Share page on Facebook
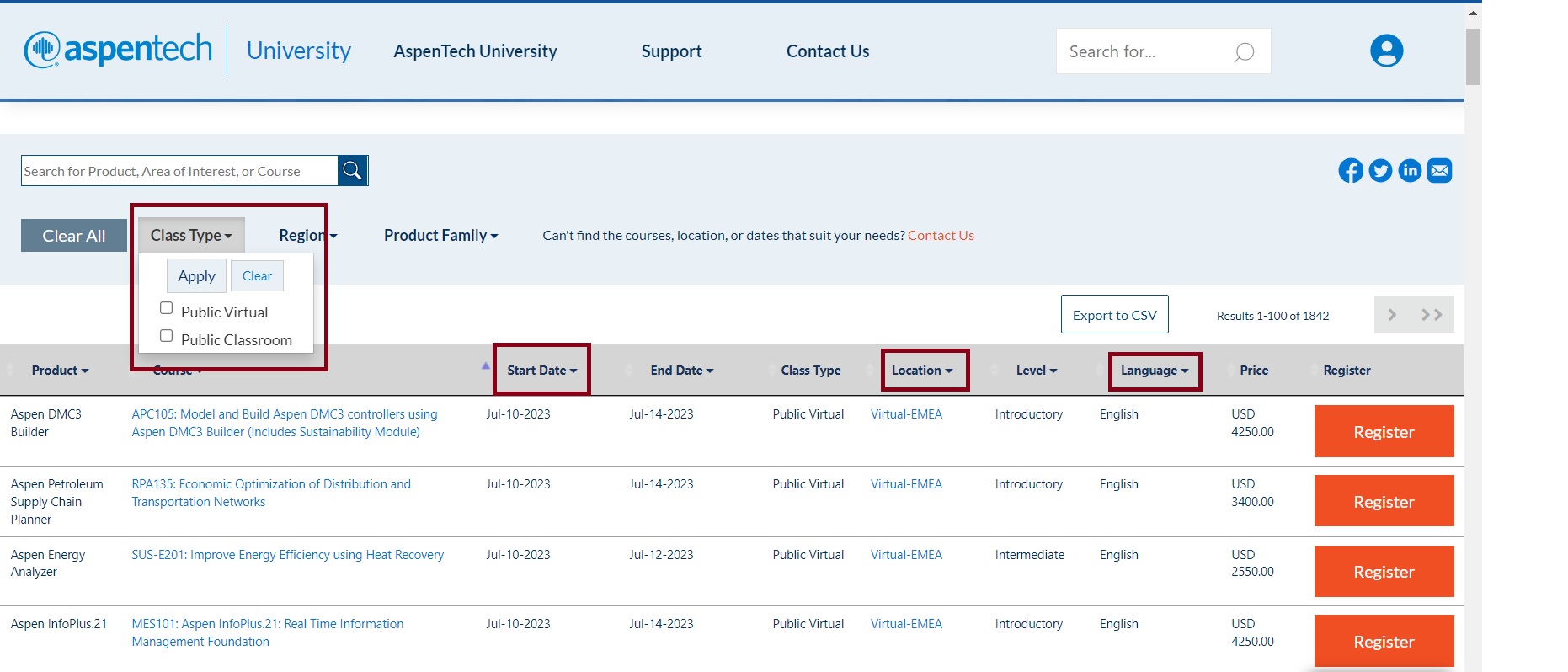The height and width of the screenshot is (672, 1568). pyautogui.click(x=1350, y=171)
